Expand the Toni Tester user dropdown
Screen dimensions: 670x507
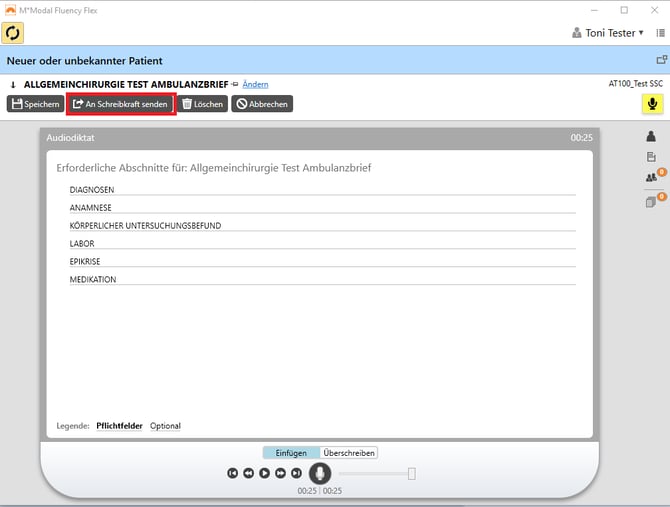tap(608, 33)
